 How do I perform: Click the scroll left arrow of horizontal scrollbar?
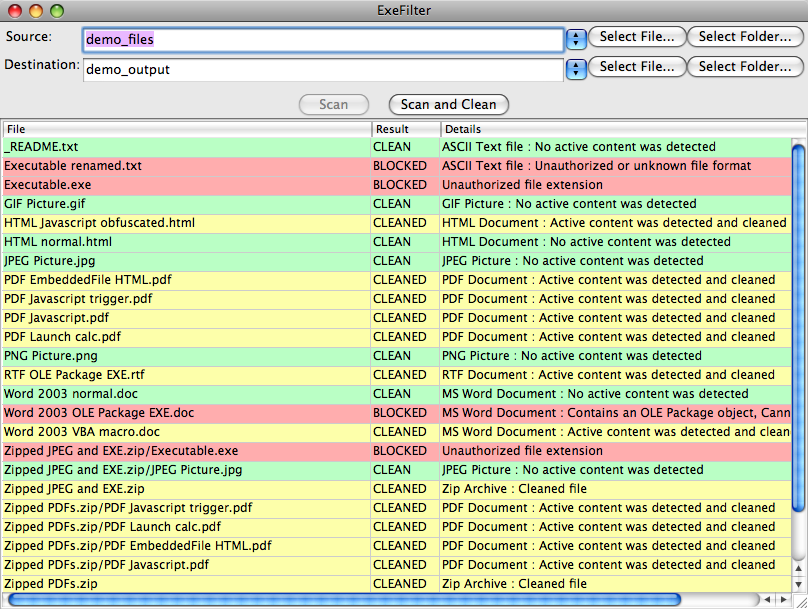click(x=768, y=600)
